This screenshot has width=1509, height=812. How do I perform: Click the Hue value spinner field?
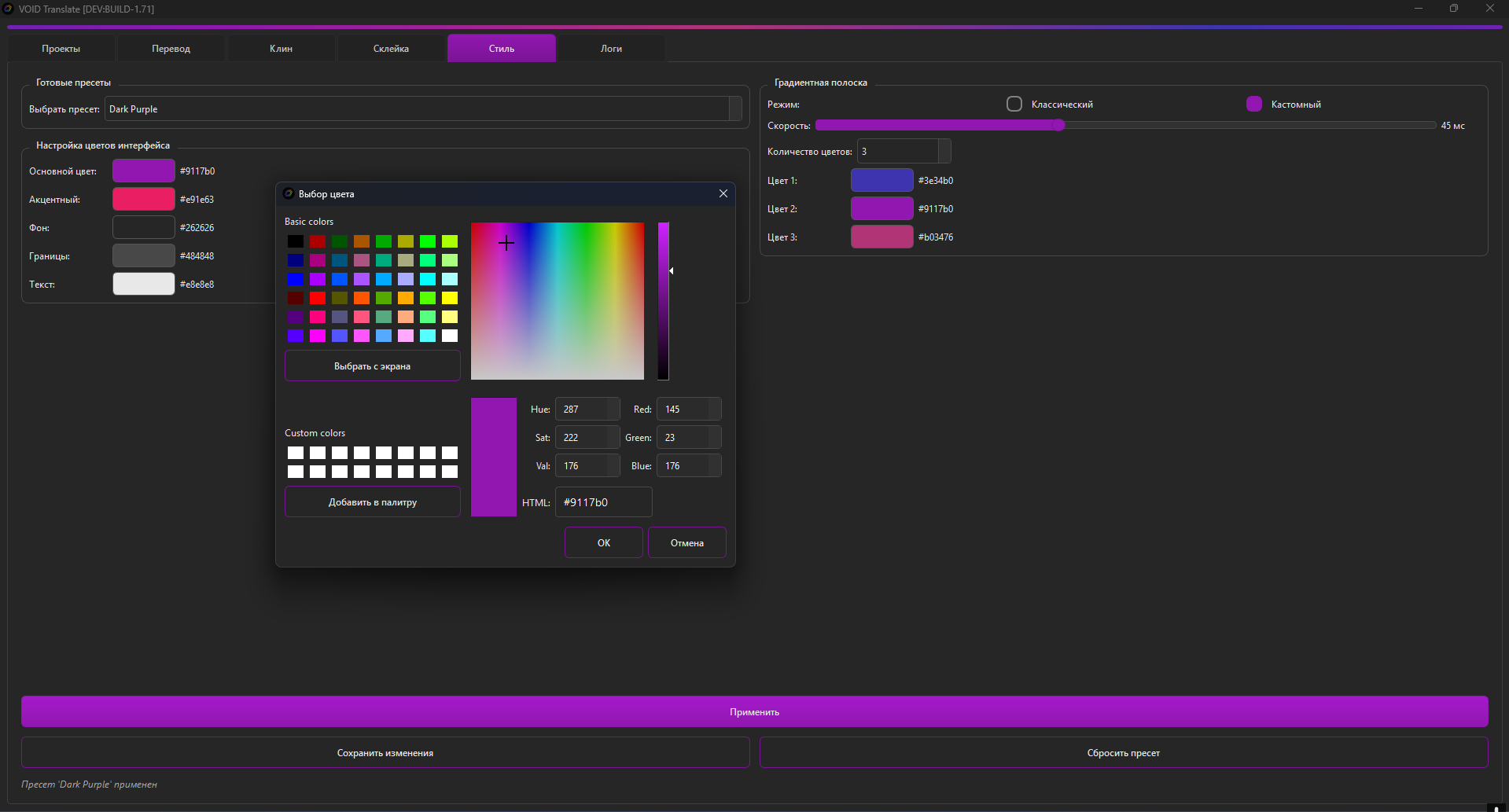click(x=582, y=410)
